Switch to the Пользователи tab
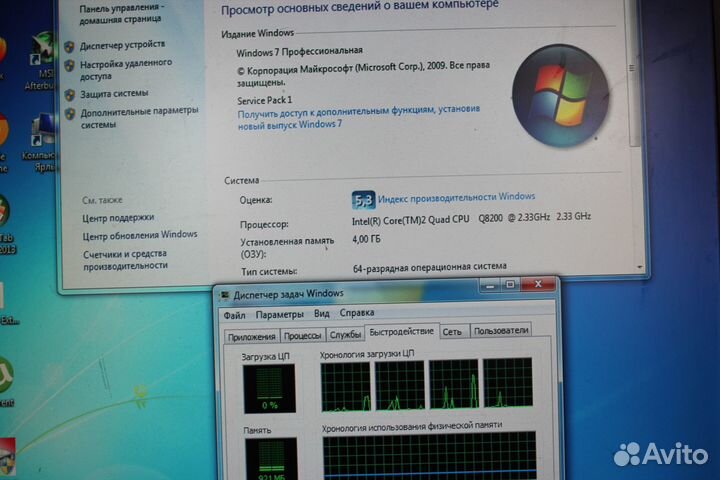This screenshot has width=720, height=480. click(501, 330)
